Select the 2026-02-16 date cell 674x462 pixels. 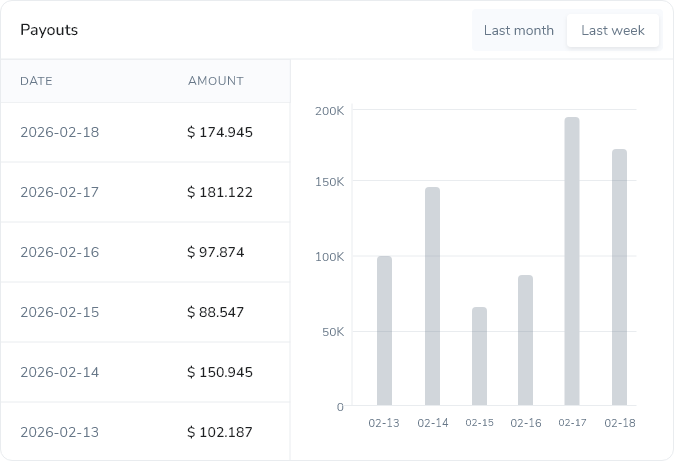[x=60, y=252]
